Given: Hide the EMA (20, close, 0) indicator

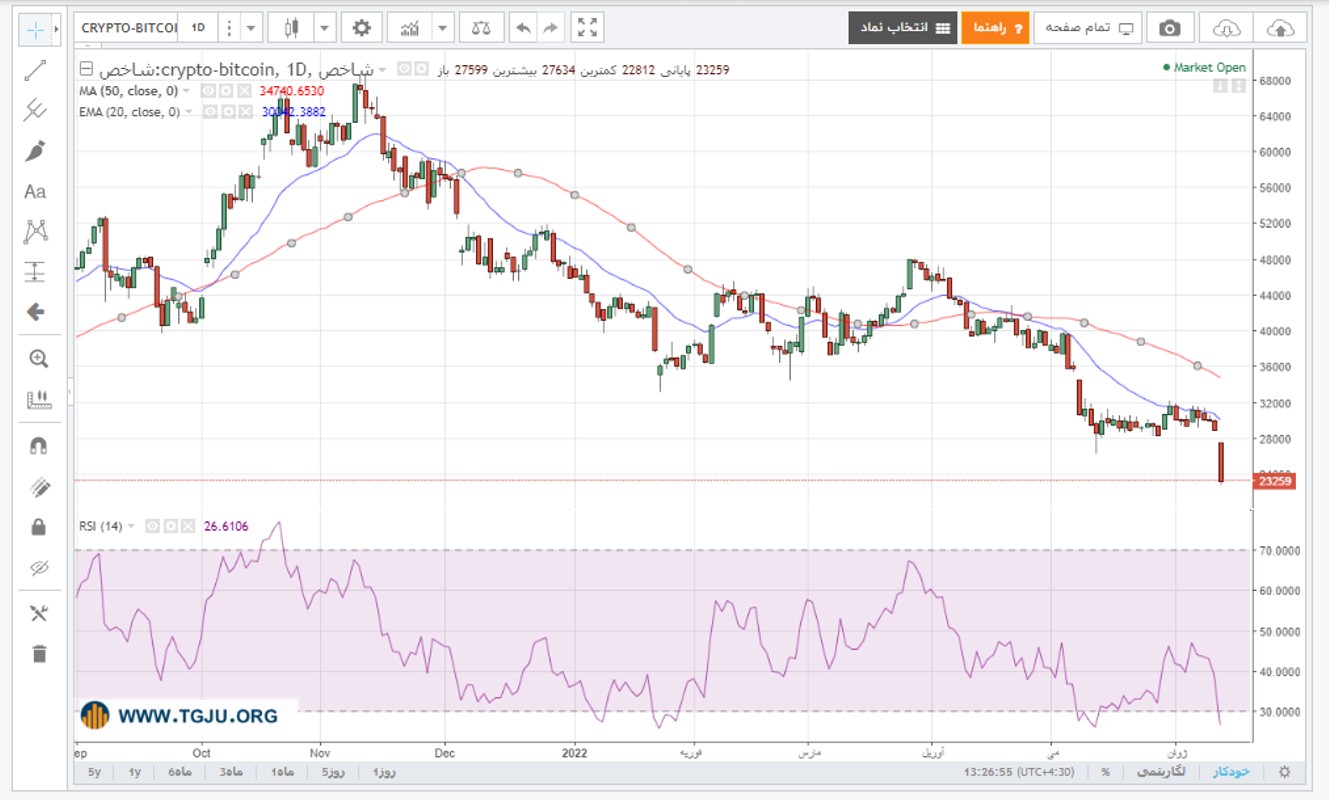Looking at the screenshot, I should click(x=211, y=112).
